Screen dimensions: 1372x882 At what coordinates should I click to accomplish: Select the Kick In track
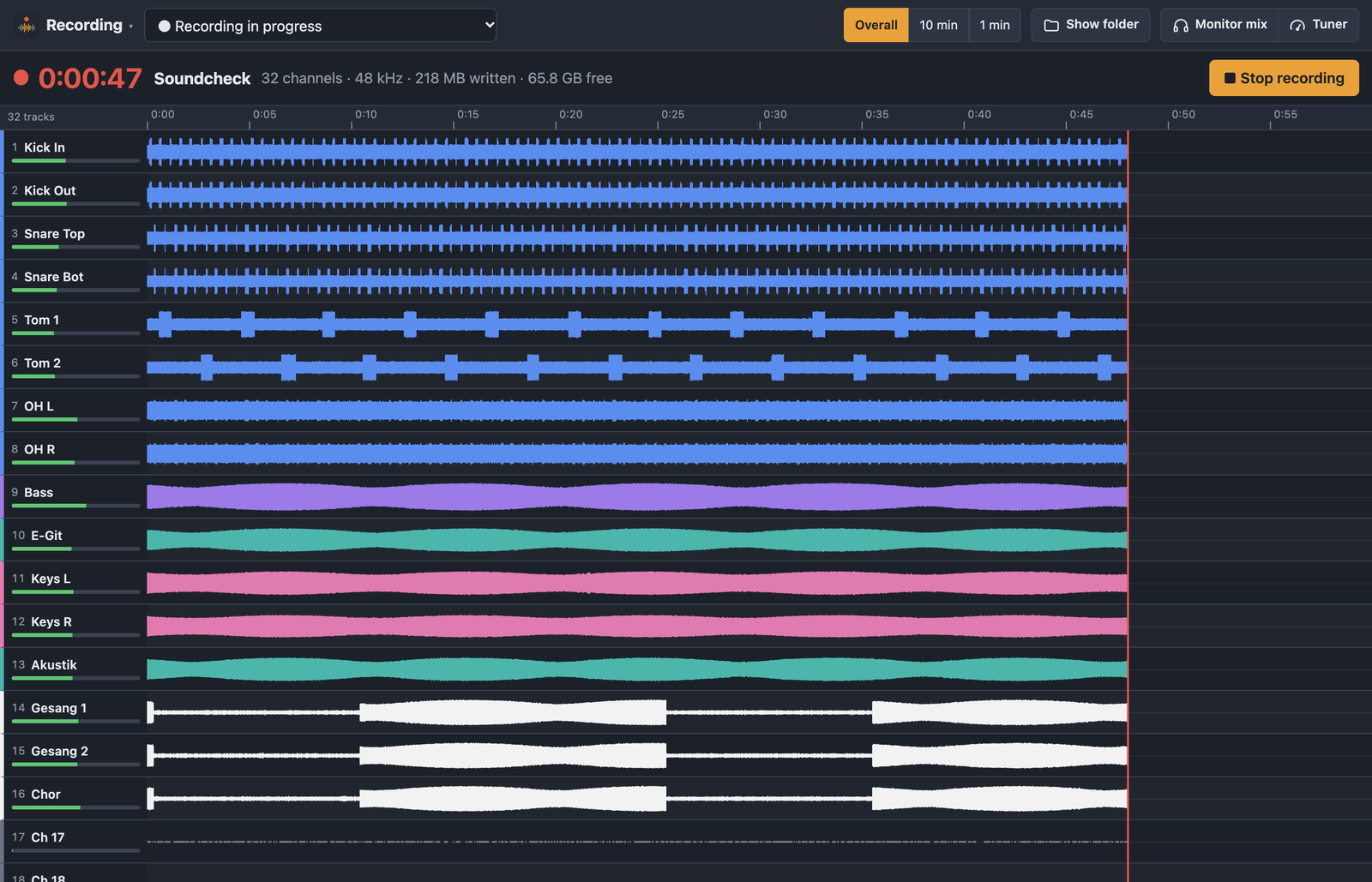73,152
